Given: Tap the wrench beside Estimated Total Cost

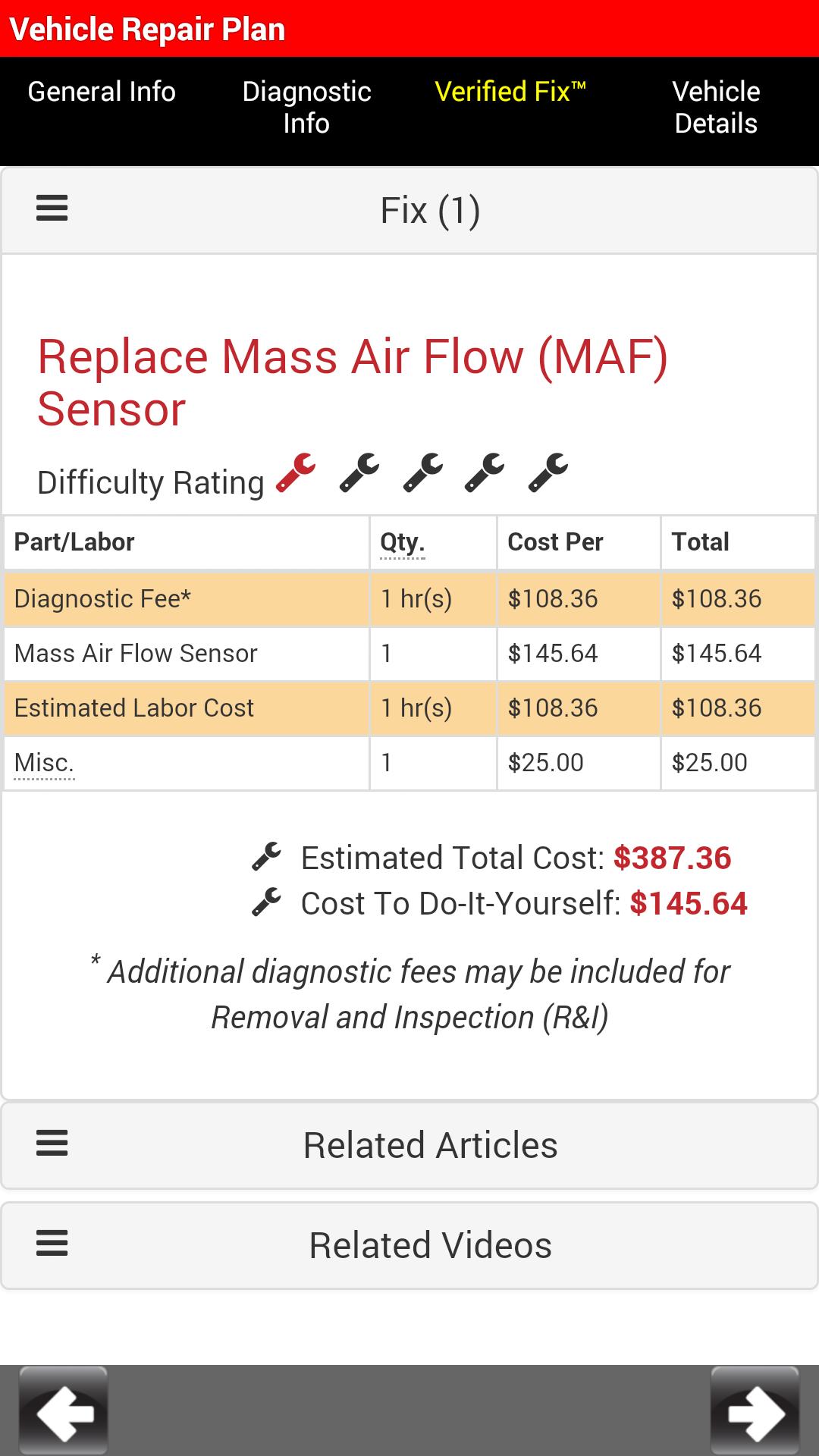Looking at the screenshot, I should tap(266, 857).
